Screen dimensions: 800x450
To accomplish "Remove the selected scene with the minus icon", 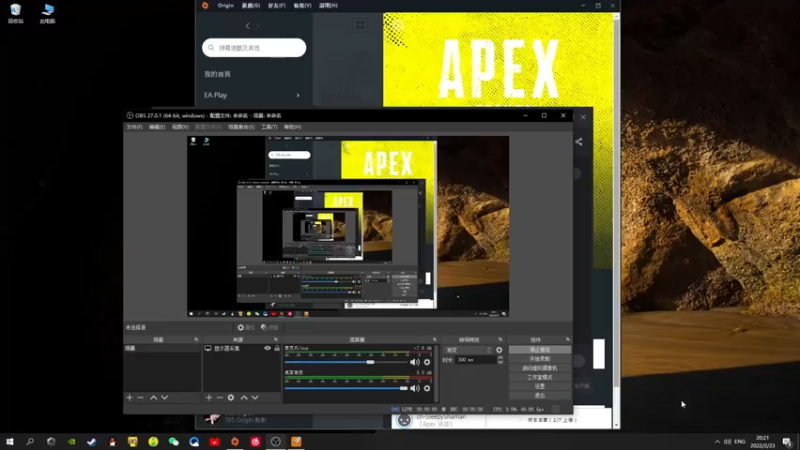I will [140, 397].
